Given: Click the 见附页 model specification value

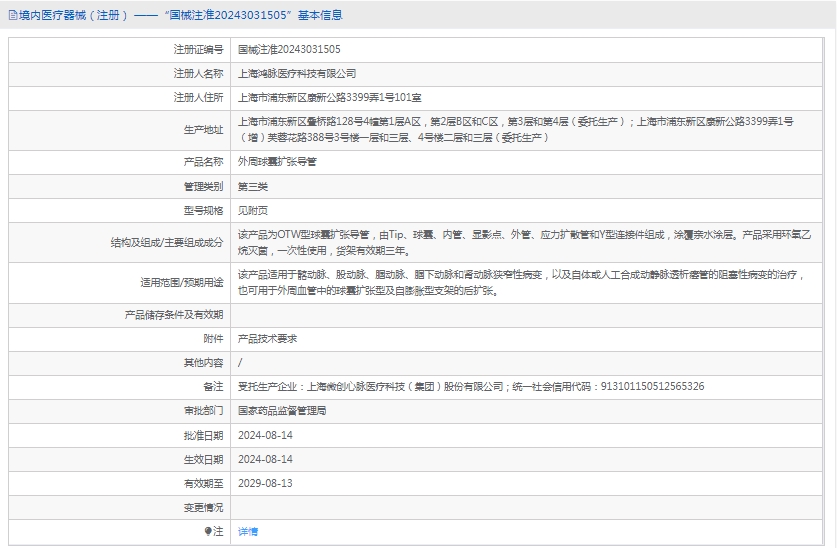Looking at the screenshot, I should tap(253, 210).
